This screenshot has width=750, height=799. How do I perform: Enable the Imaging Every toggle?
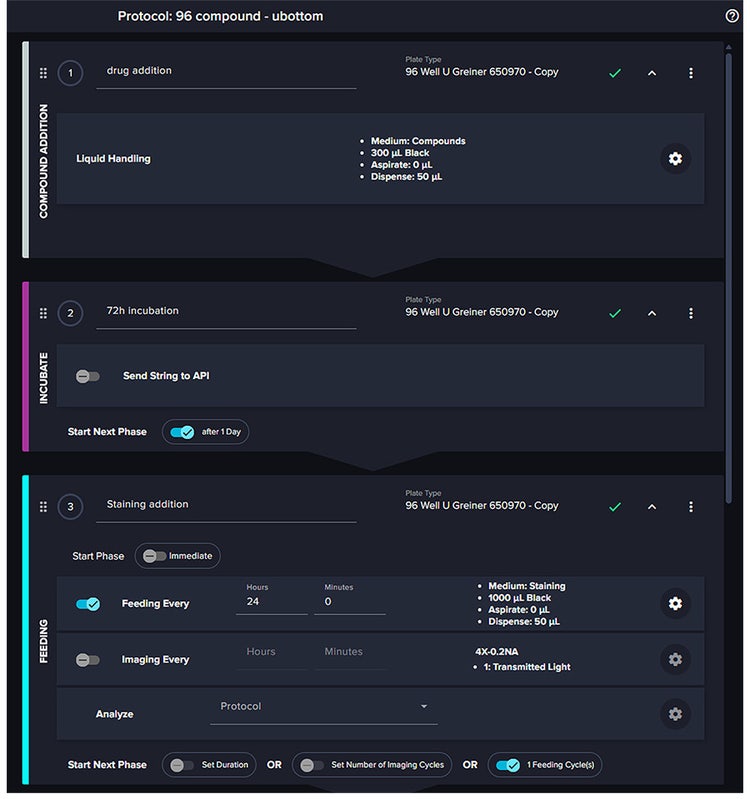click(x=88, y=660)
